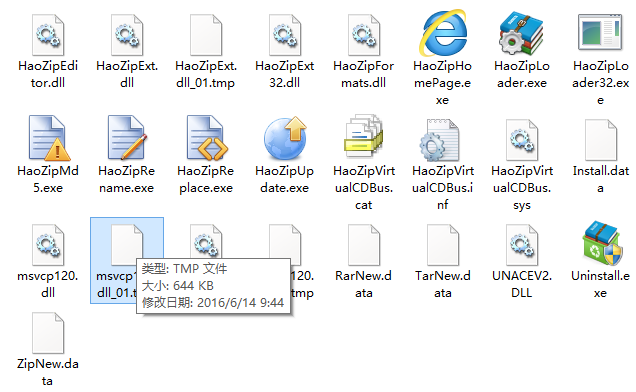Click the blank HaoZipExt.dll_01.tmp file icon
Screen dimensions: 636x392
tap(206, 35)
